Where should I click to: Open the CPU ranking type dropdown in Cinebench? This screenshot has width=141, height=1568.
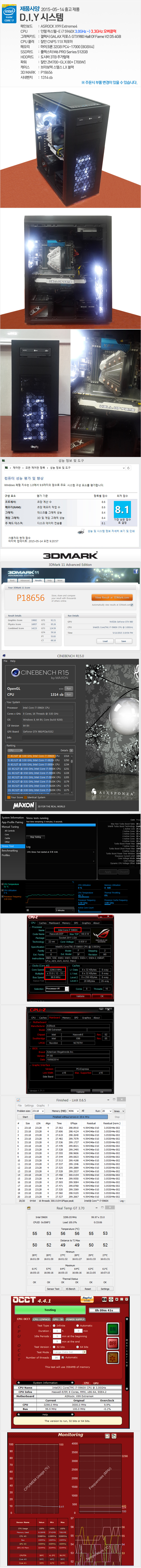(x=15, y=751)
